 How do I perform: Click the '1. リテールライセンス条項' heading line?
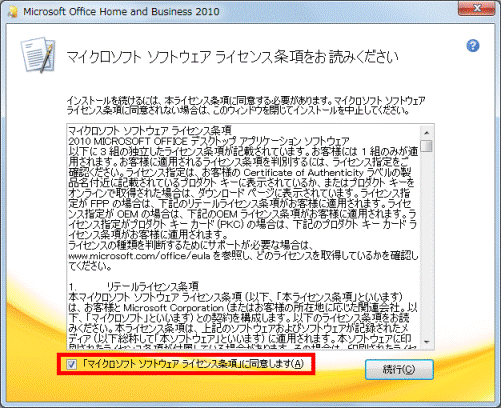coord(134,286)
